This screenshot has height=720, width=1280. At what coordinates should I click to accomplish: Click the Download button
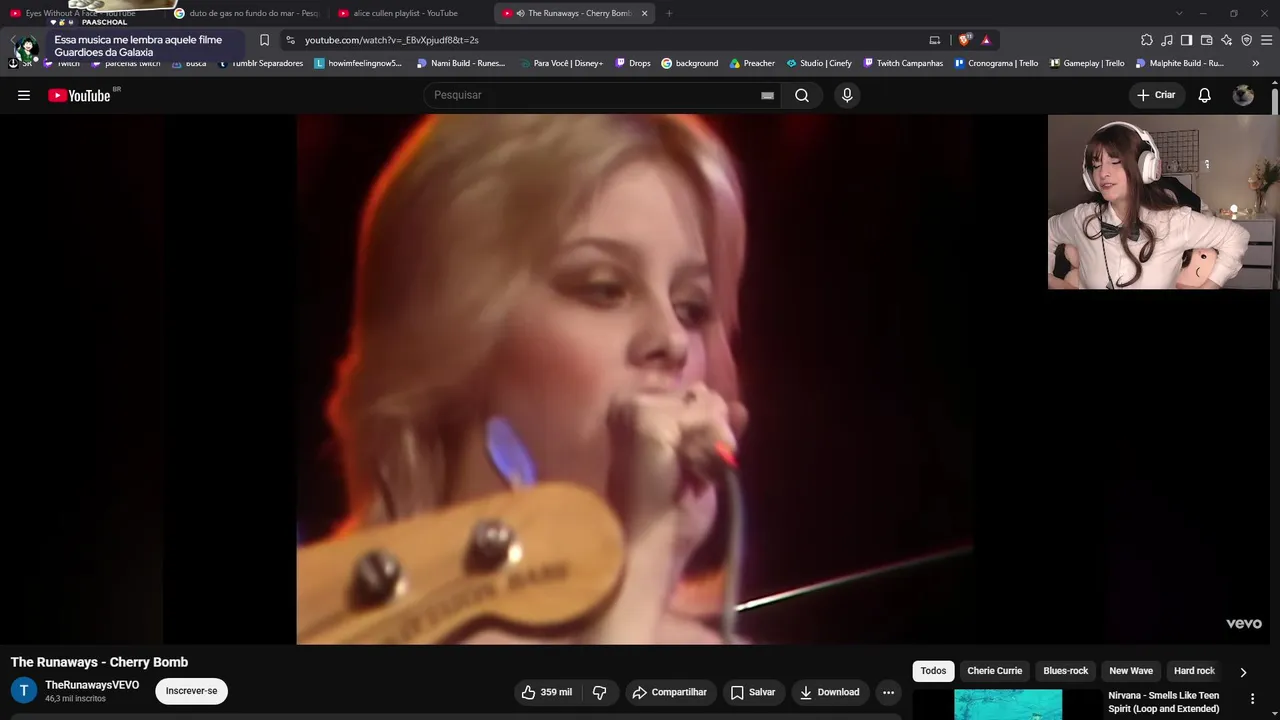[x=830, y=692]
